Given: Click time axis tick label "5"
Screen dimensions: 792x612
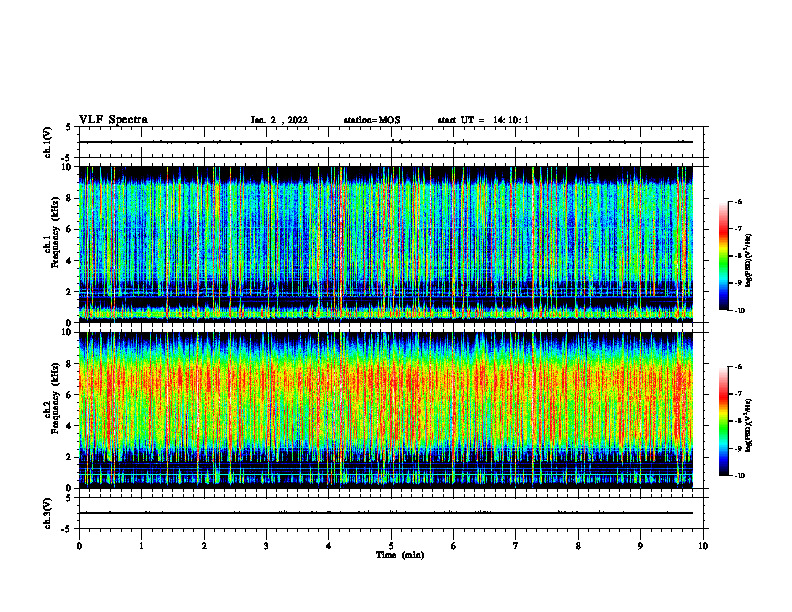Looking at the screenshot, I should 391,546.
